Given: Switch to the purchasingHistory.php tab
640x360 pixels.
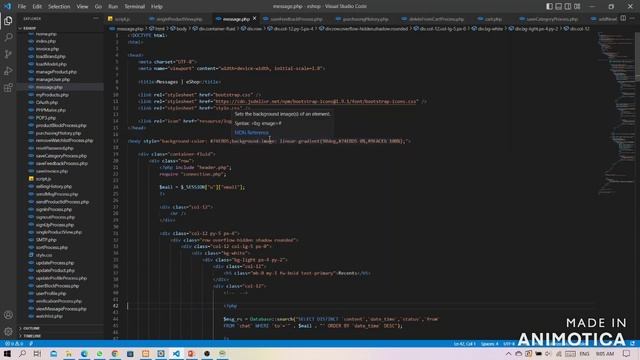Looking at the screenshot, I should tap(365, 19).
